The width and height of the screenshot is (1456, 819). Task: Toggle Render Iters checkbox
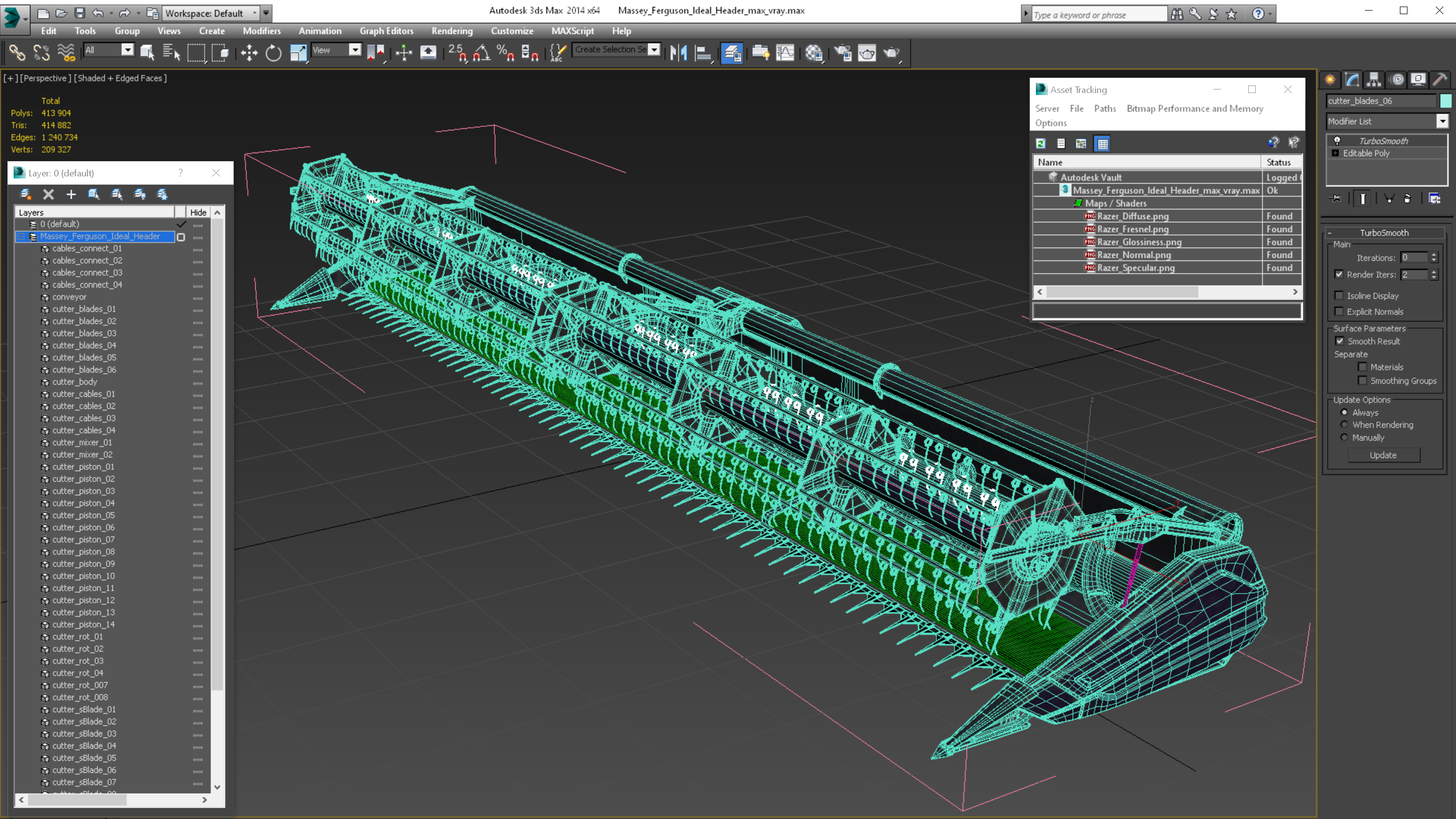(1339, 274)
